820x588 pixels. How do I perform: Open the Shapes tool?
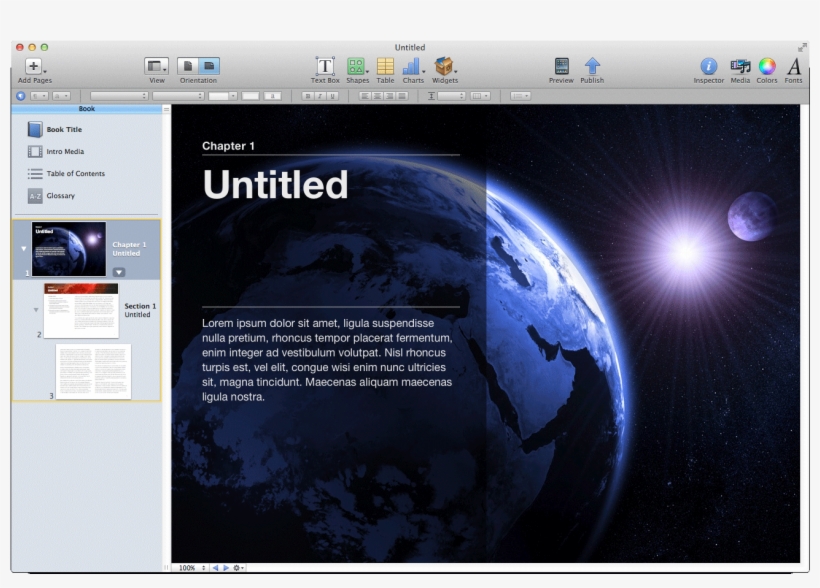tap(356, 66)
